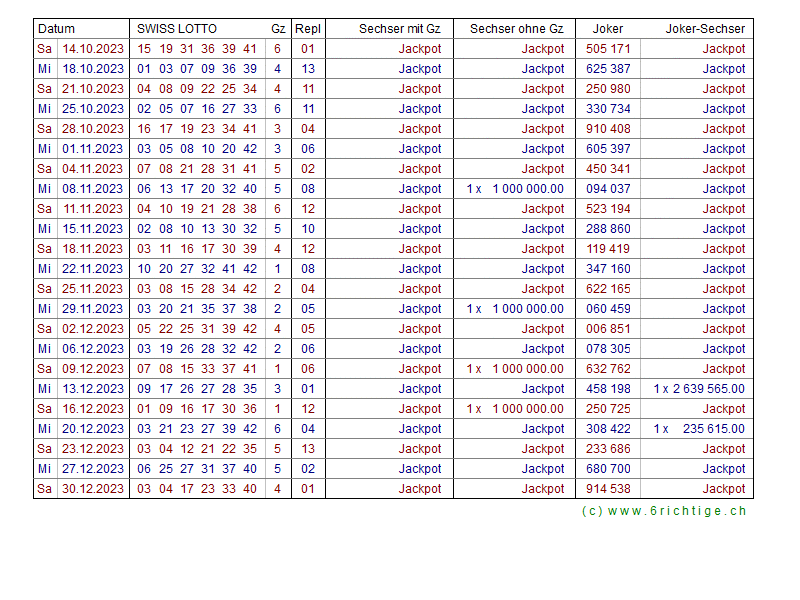Click Joker number 914 538
Viewport: 800px width, 600px height.
(608, 489)
